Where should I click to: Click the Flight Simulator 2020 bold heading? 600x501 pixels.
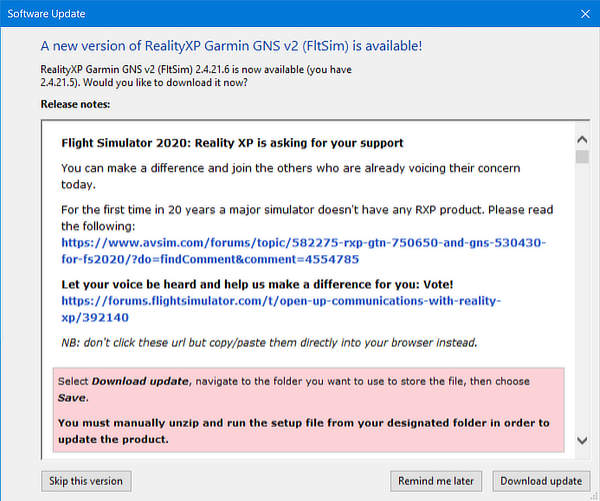(x=232, y=143)
